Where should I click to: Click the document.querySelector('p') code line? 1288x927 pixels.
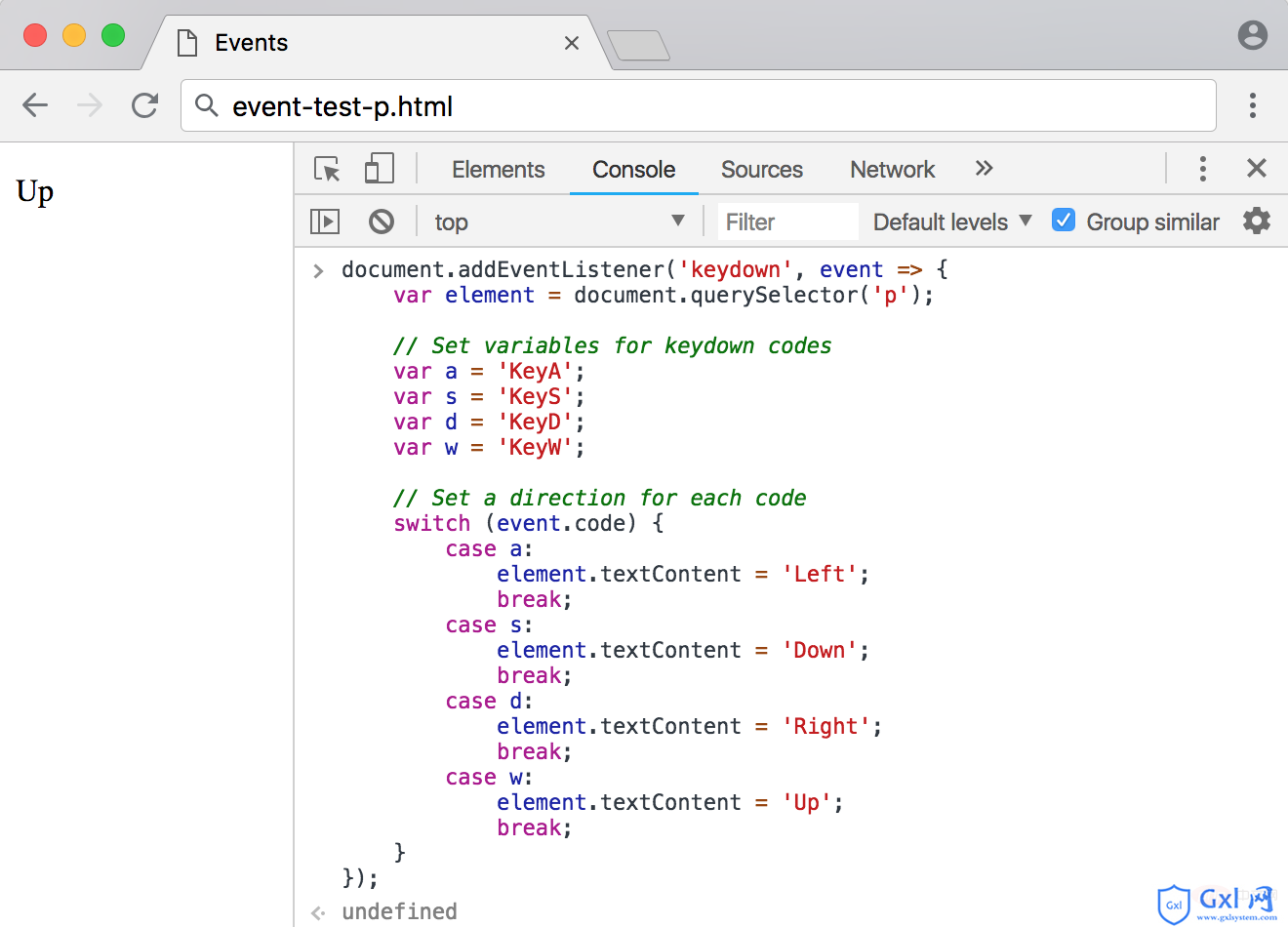click(664, 295)
